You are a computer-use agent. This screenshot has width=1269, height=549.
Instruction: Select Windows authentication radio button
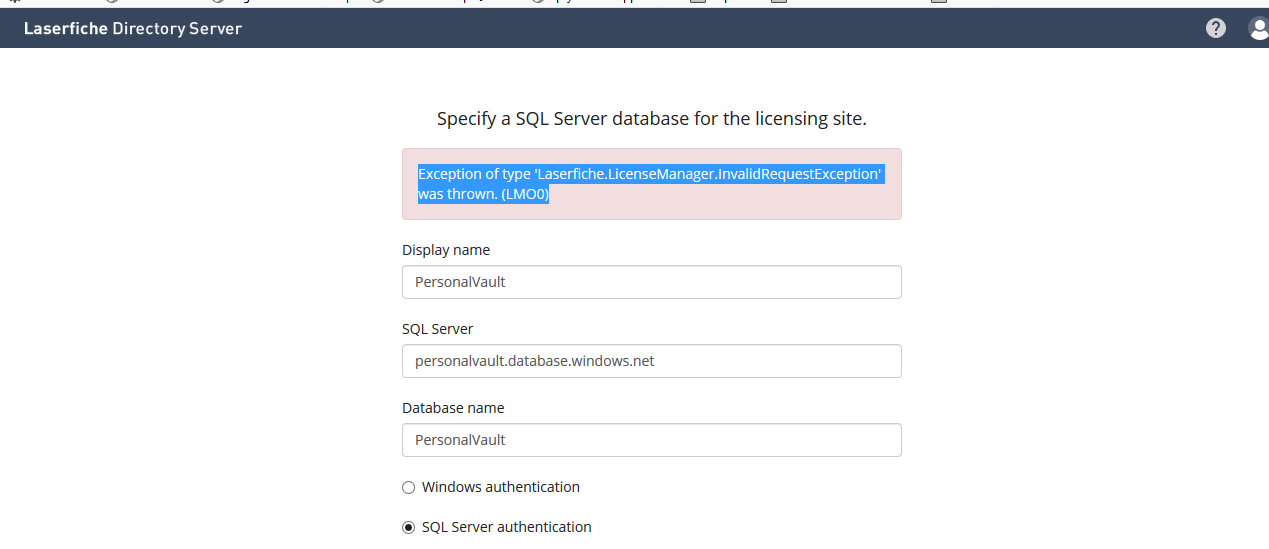coord(408,488)
